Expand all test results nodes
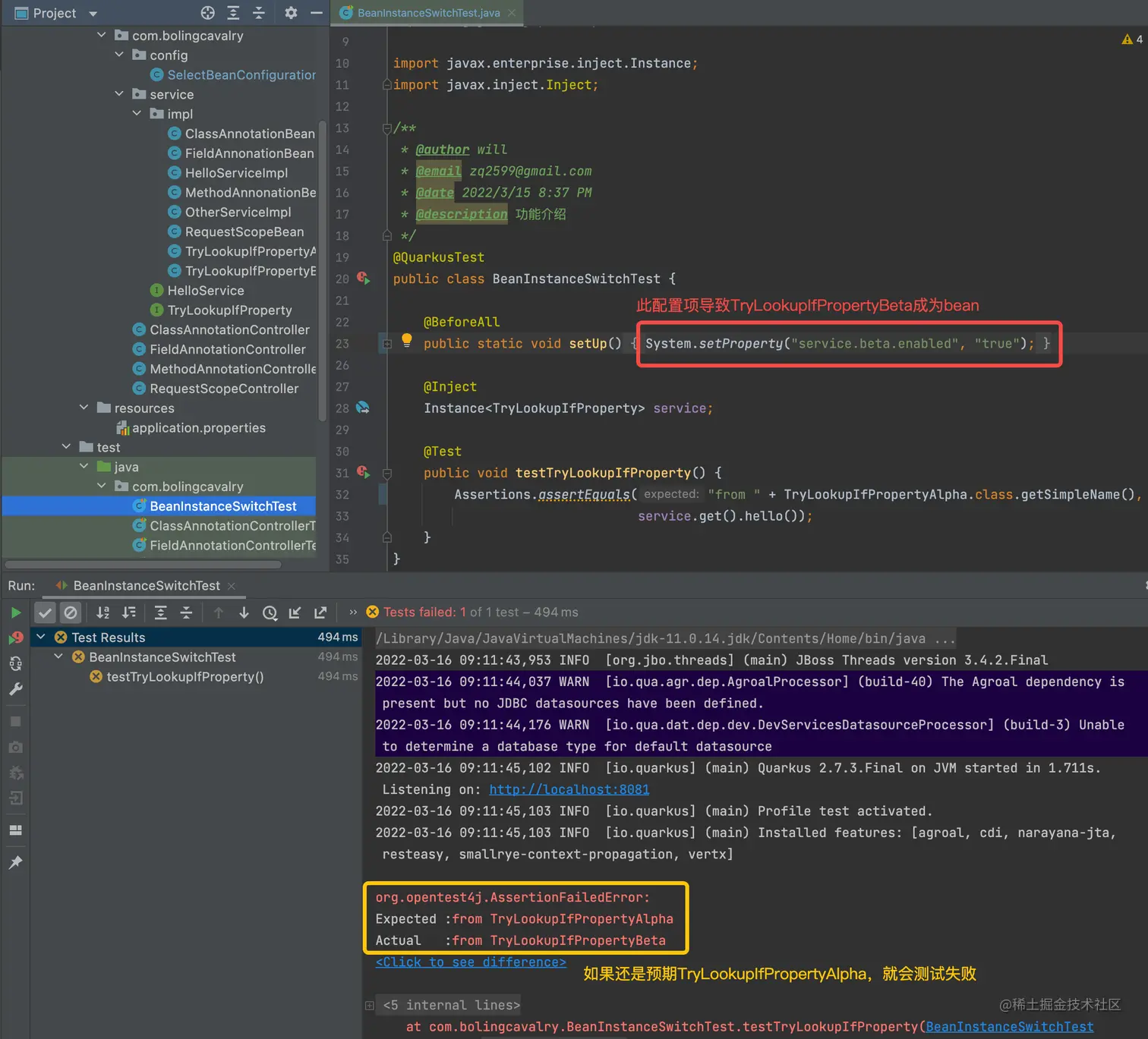1148x1039 pixels. pyautogui.click(x=161, y=612)
